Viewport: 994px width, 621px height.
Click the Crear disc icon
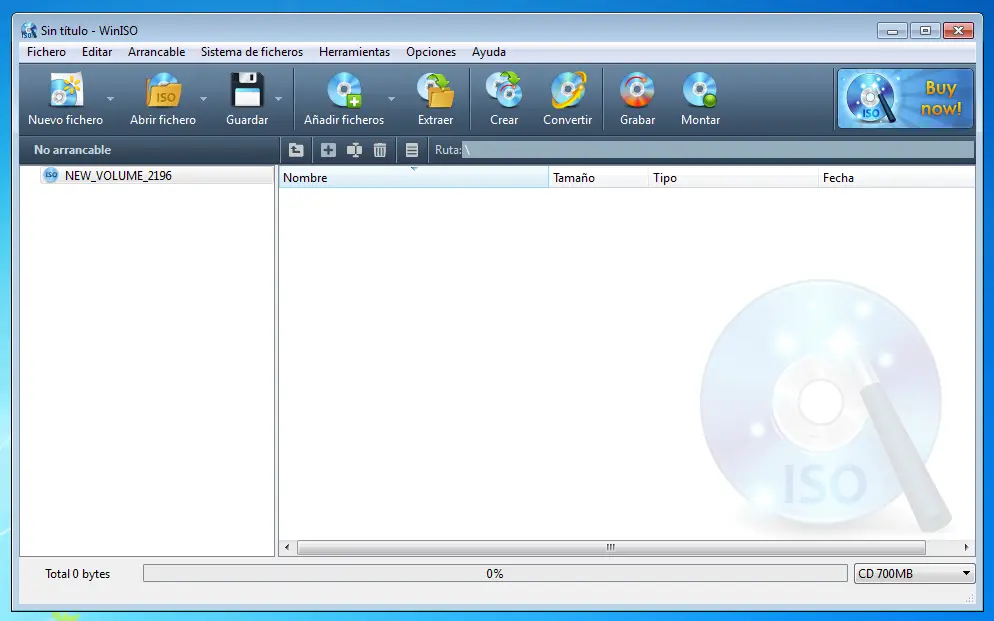[504, 90]
